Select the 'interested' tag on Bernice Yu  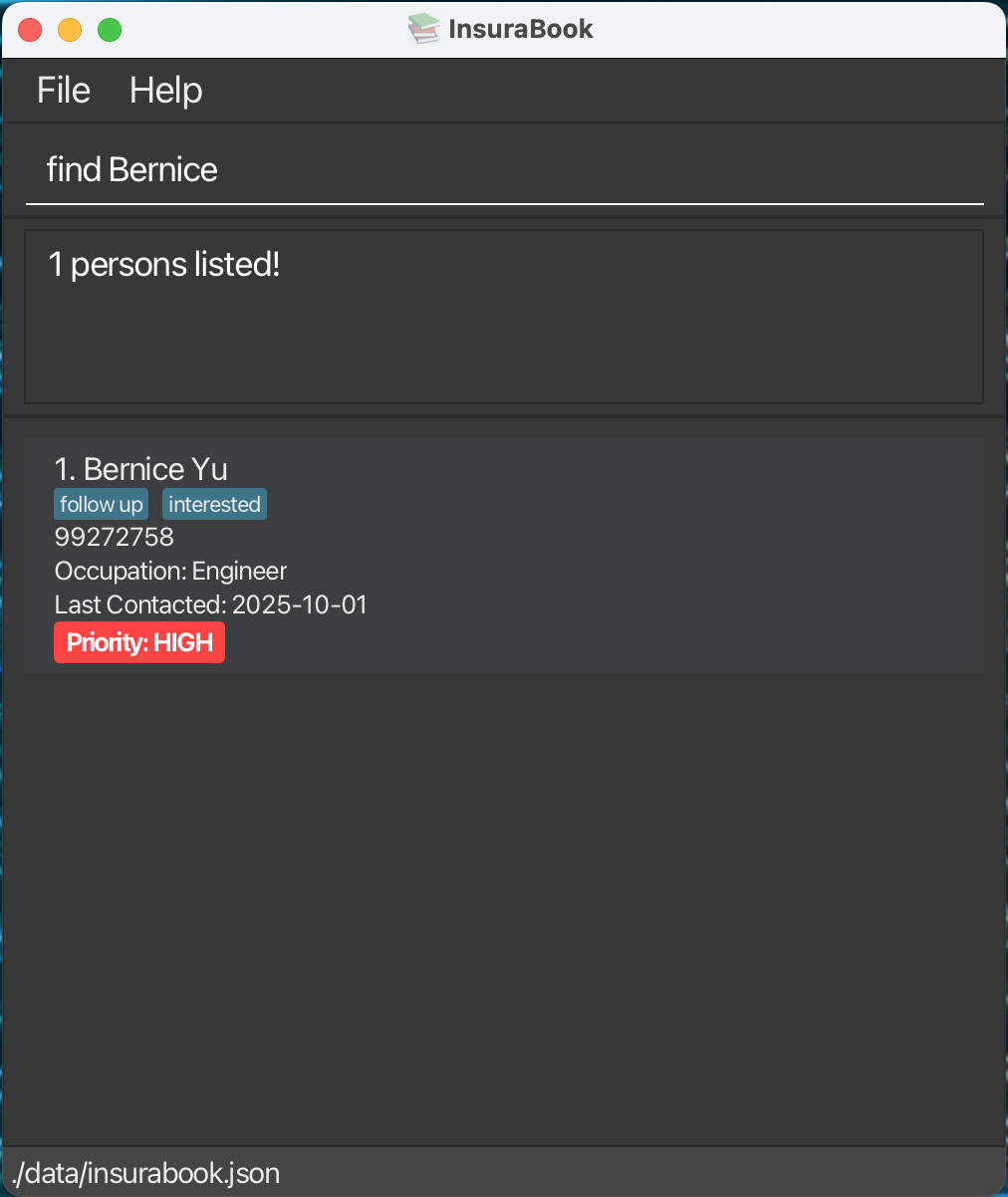pos(213,504)
